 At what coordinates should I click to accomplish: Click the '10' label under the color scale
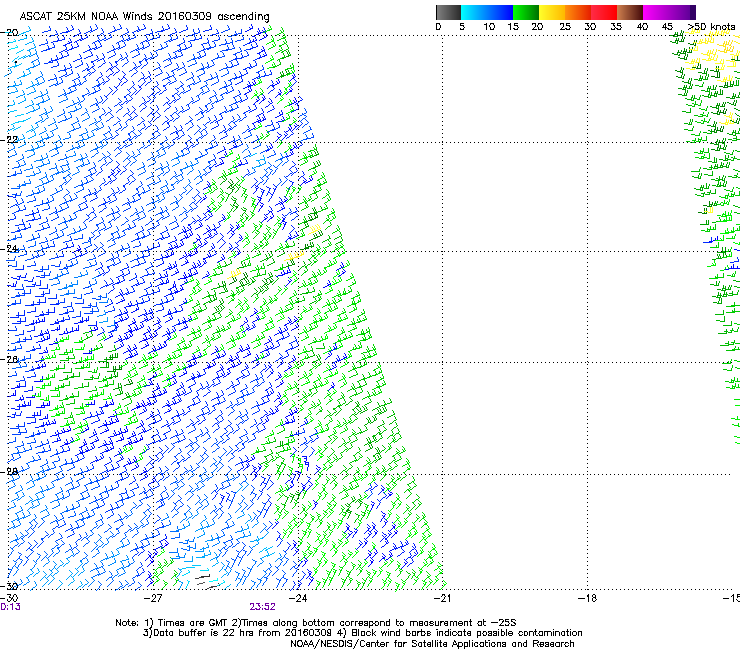(489, 27)
